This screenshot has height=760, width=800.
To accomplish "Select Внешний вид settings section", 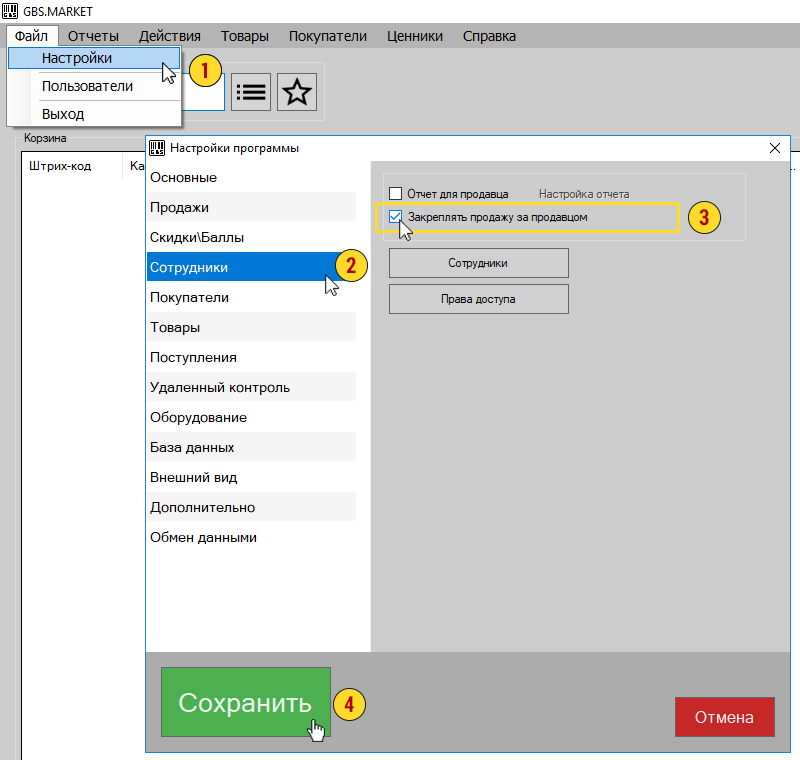I will (252, 477).
